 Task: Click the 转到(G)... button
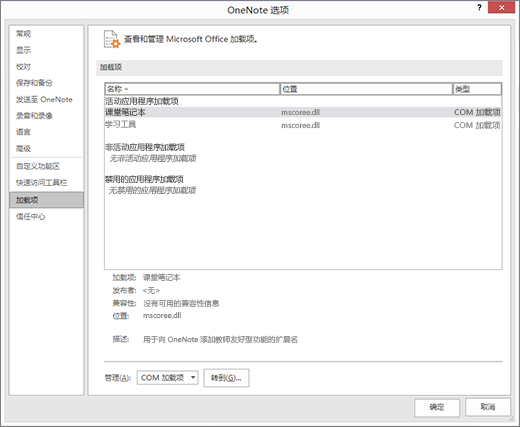pyautogui.click(x=226, y=378)
